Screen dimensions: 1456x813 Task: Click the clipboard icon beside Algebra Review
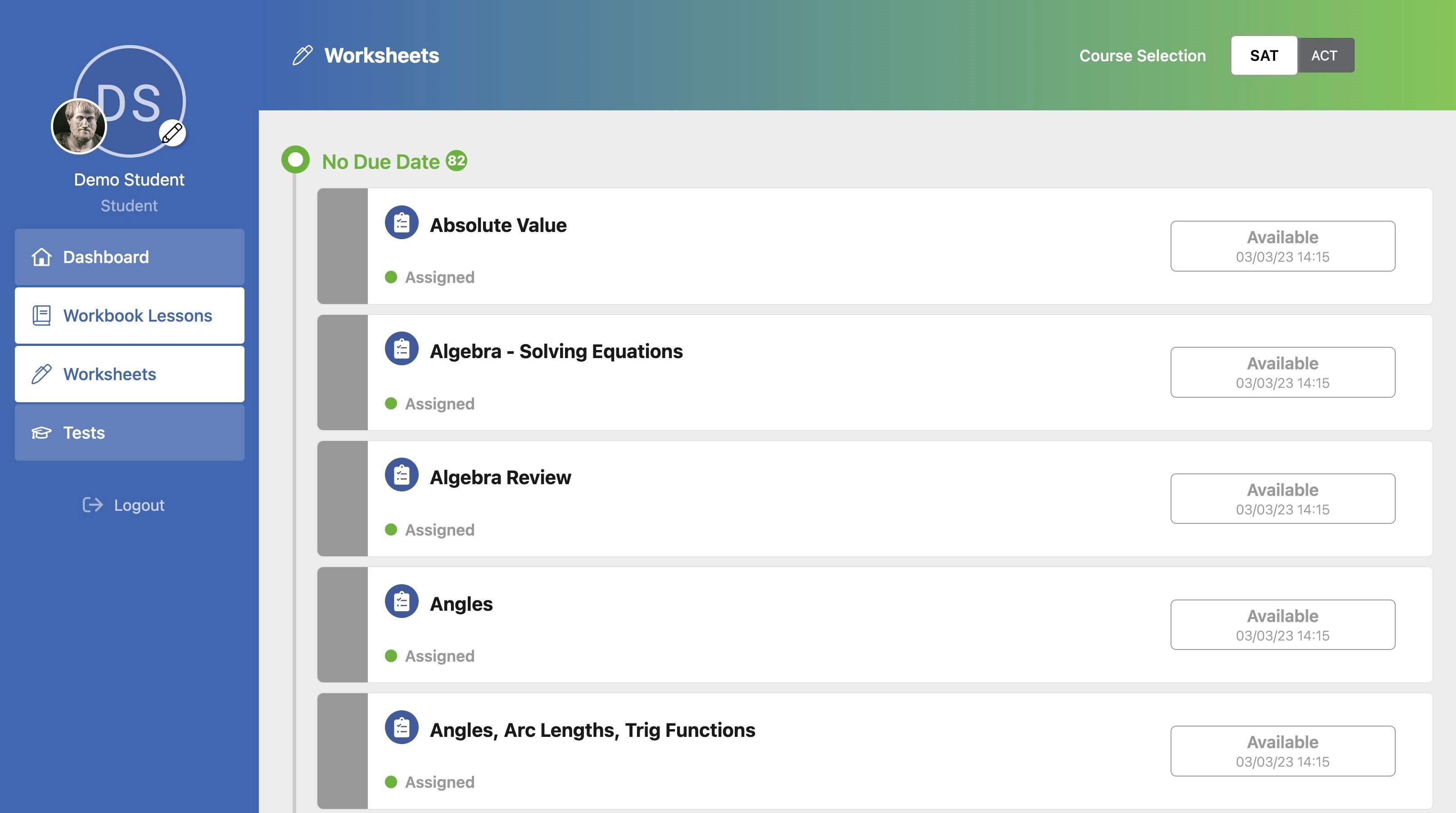point(401,474)
